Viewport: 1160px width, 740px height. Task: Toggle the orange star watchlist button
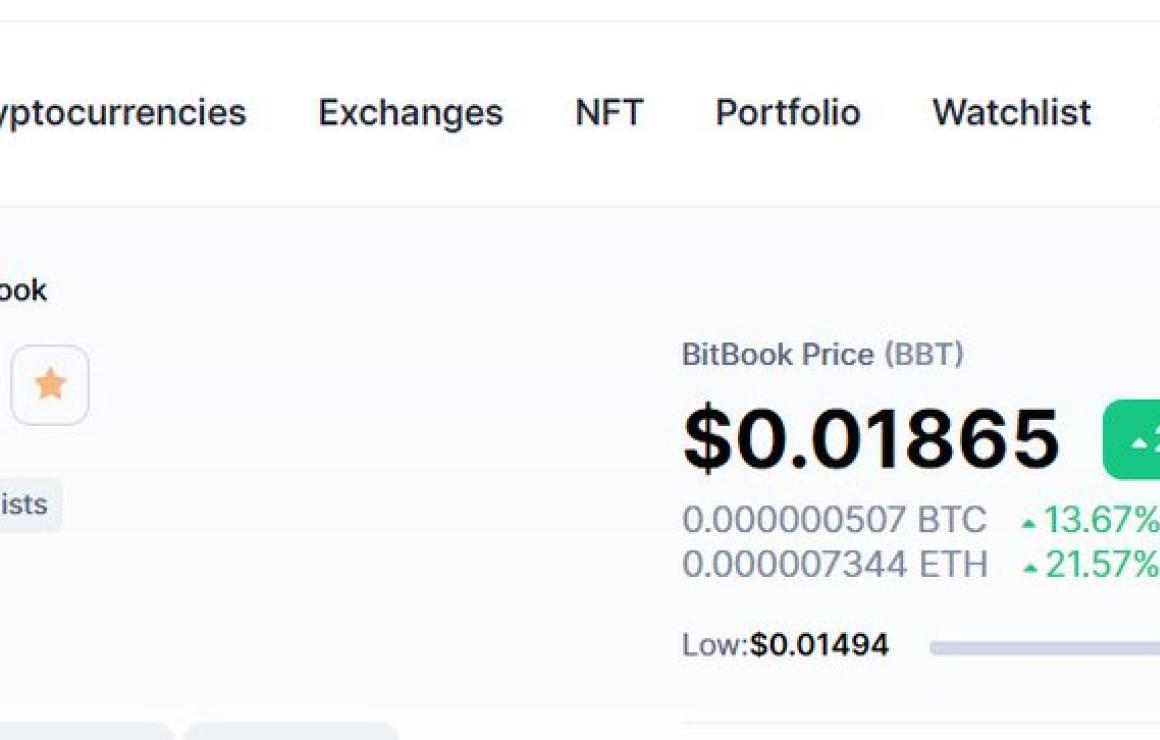pyautogui.click(x=50, y=385)
